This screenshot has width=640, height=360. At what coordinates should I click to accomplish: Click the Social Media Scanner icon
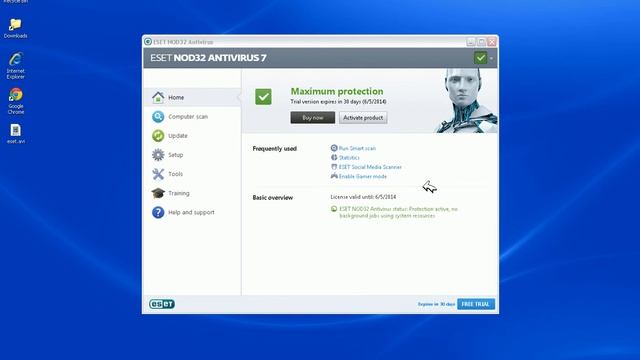coord(334,167)
